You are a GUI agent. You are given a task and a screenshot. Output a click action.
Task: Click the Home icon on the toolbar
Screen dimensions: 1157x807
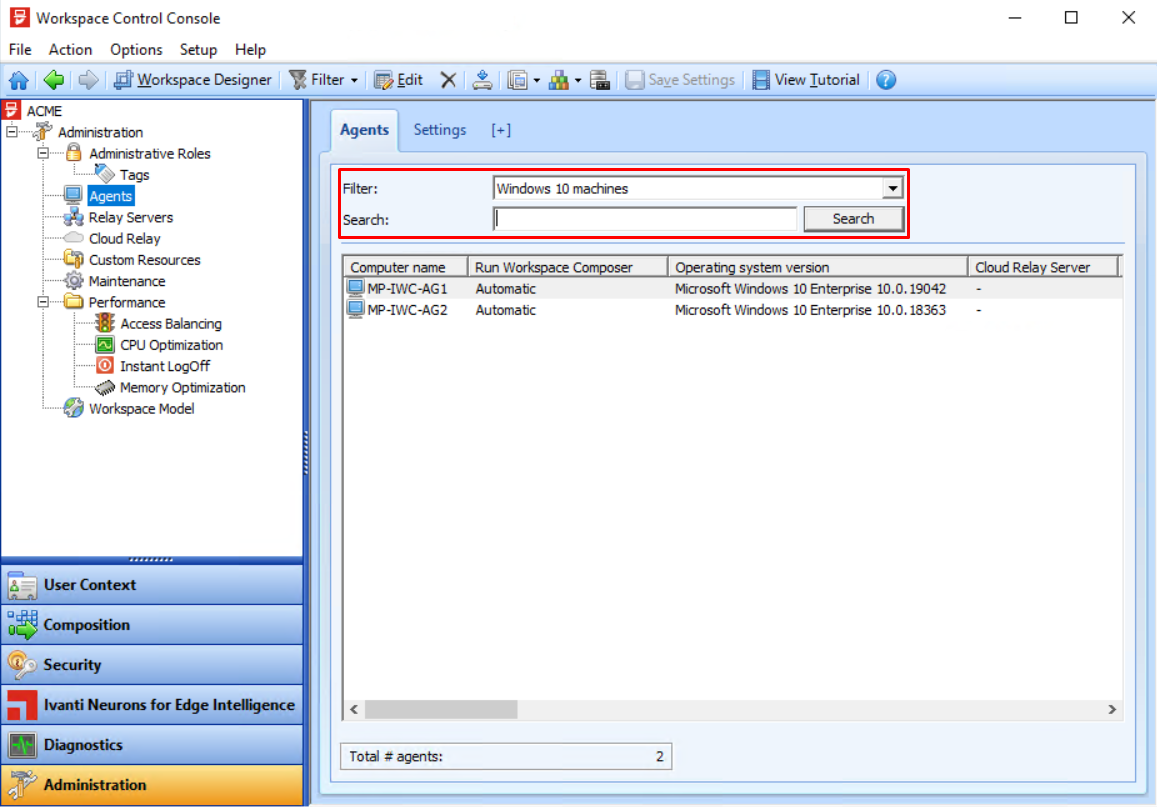tap(18, 79)
